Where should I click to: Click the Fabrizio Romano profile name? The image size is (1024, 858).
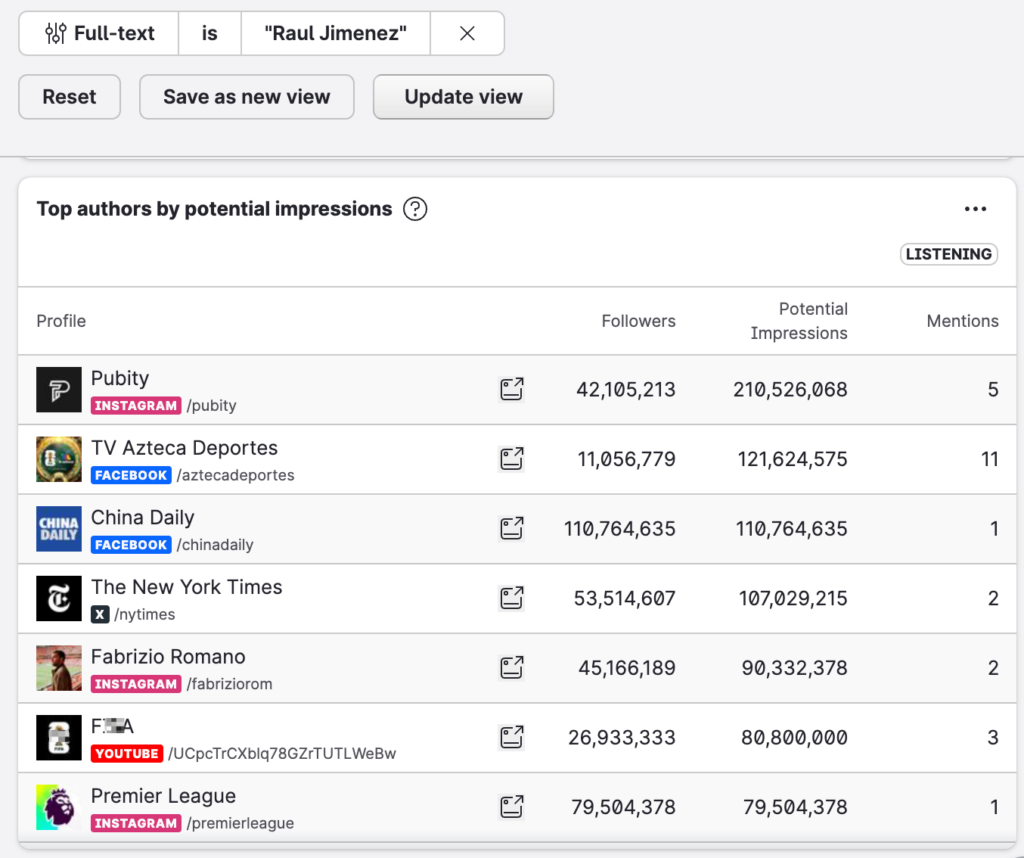point(168,657)
